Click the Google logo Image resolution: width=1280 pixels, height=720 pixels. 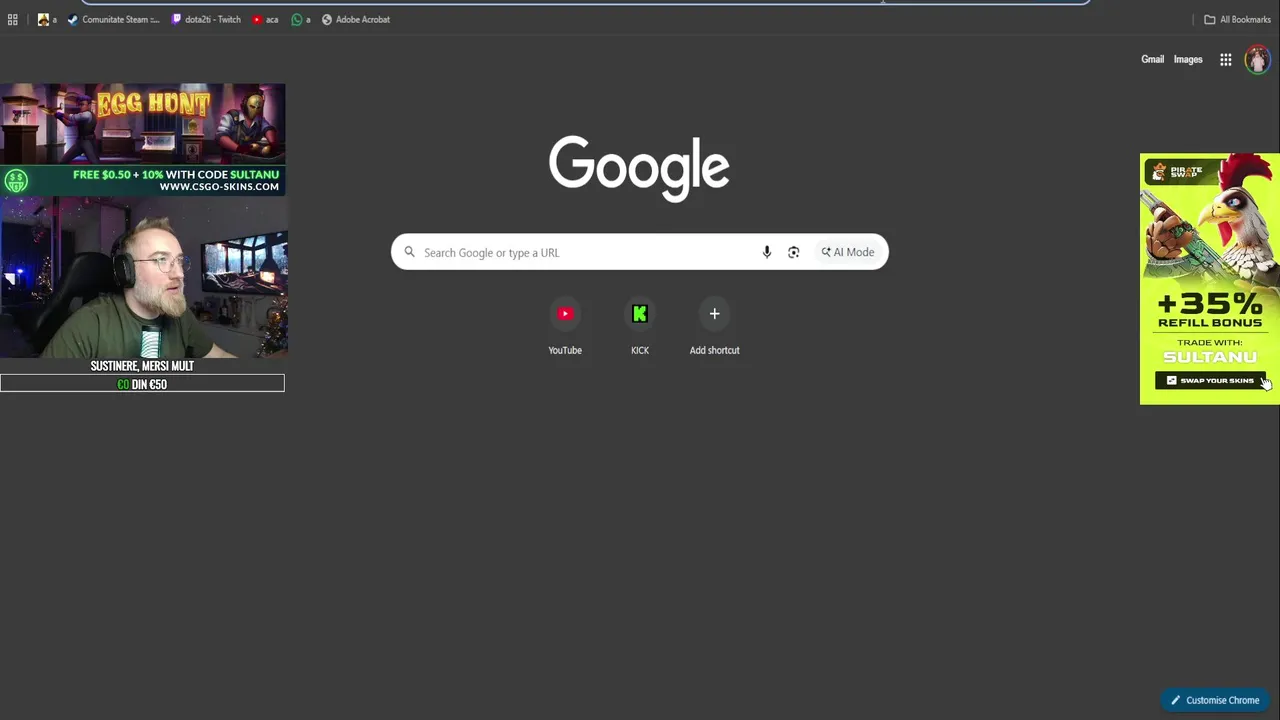(639, 168)
